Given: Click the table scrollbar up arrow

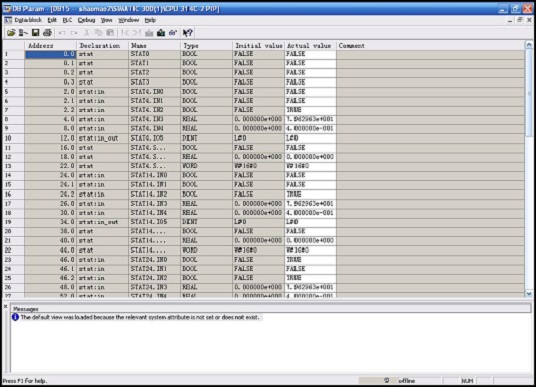Looking at the screenshot, I should point(529,45).
